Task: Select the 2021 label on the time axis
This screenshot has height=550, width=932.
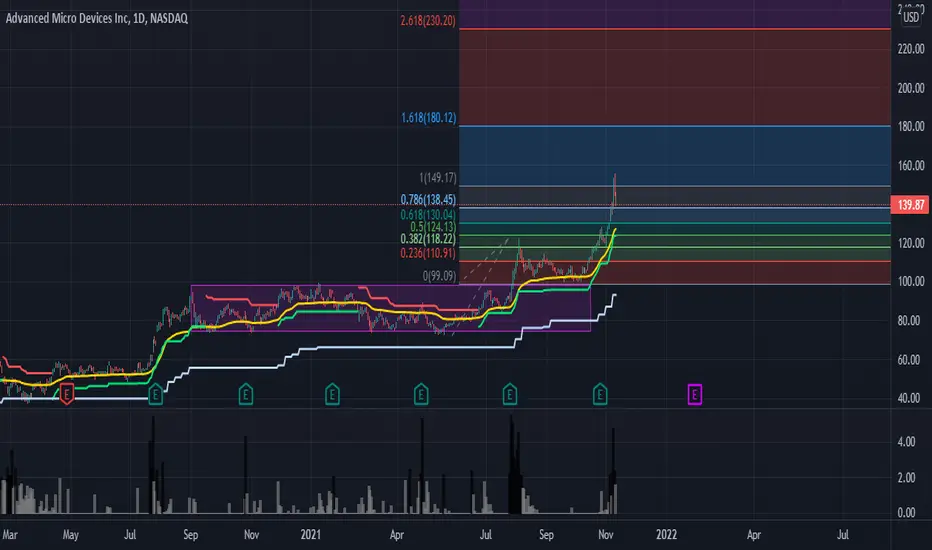Action: coord(310,535)
